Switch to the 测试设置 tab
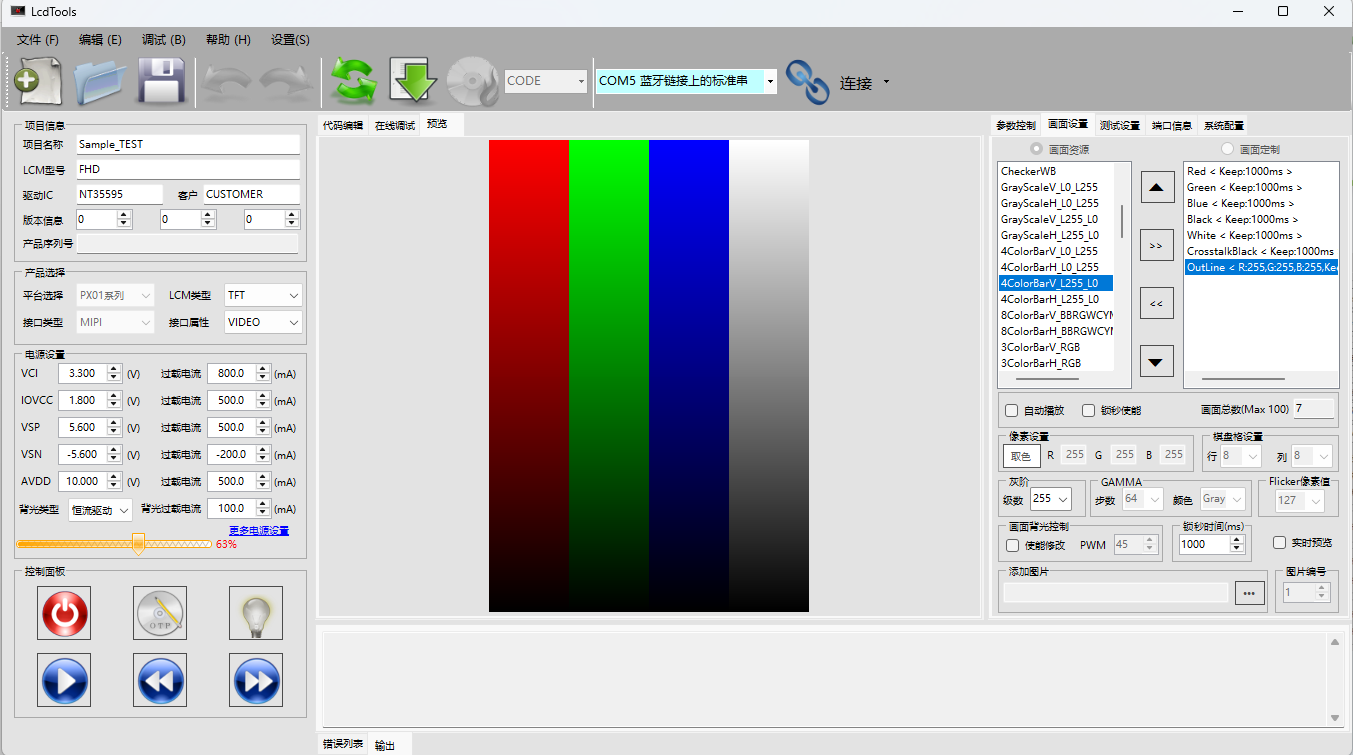 [1119, 125]
